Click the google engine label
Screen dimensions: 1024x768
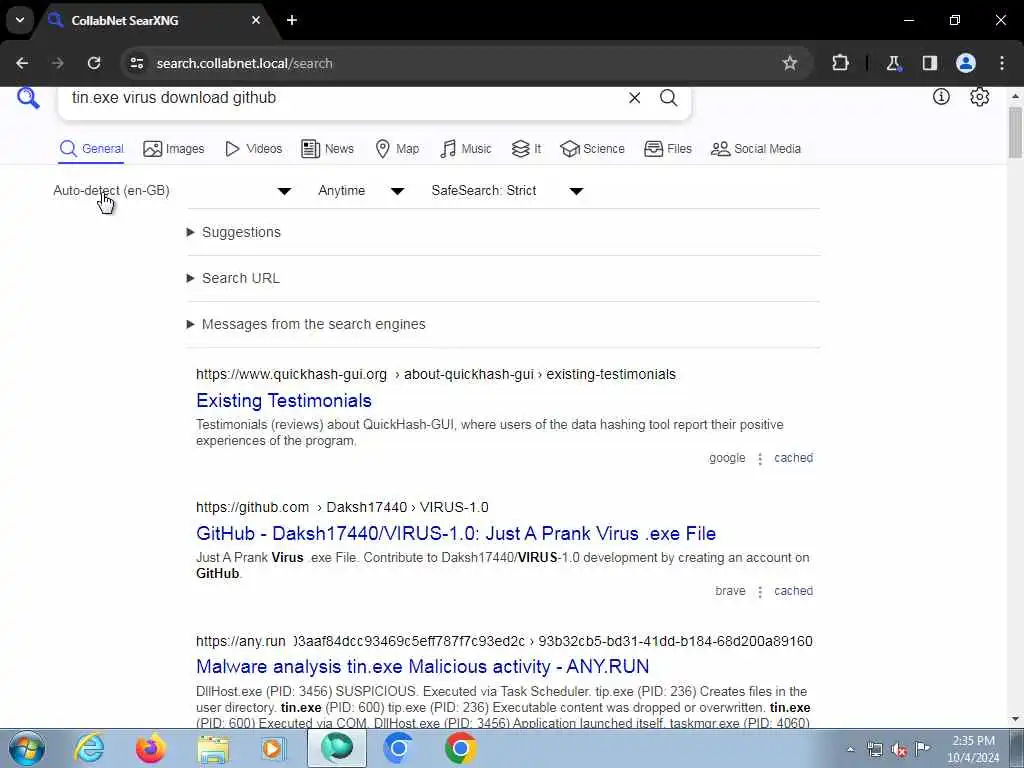[x=727, y=458]
